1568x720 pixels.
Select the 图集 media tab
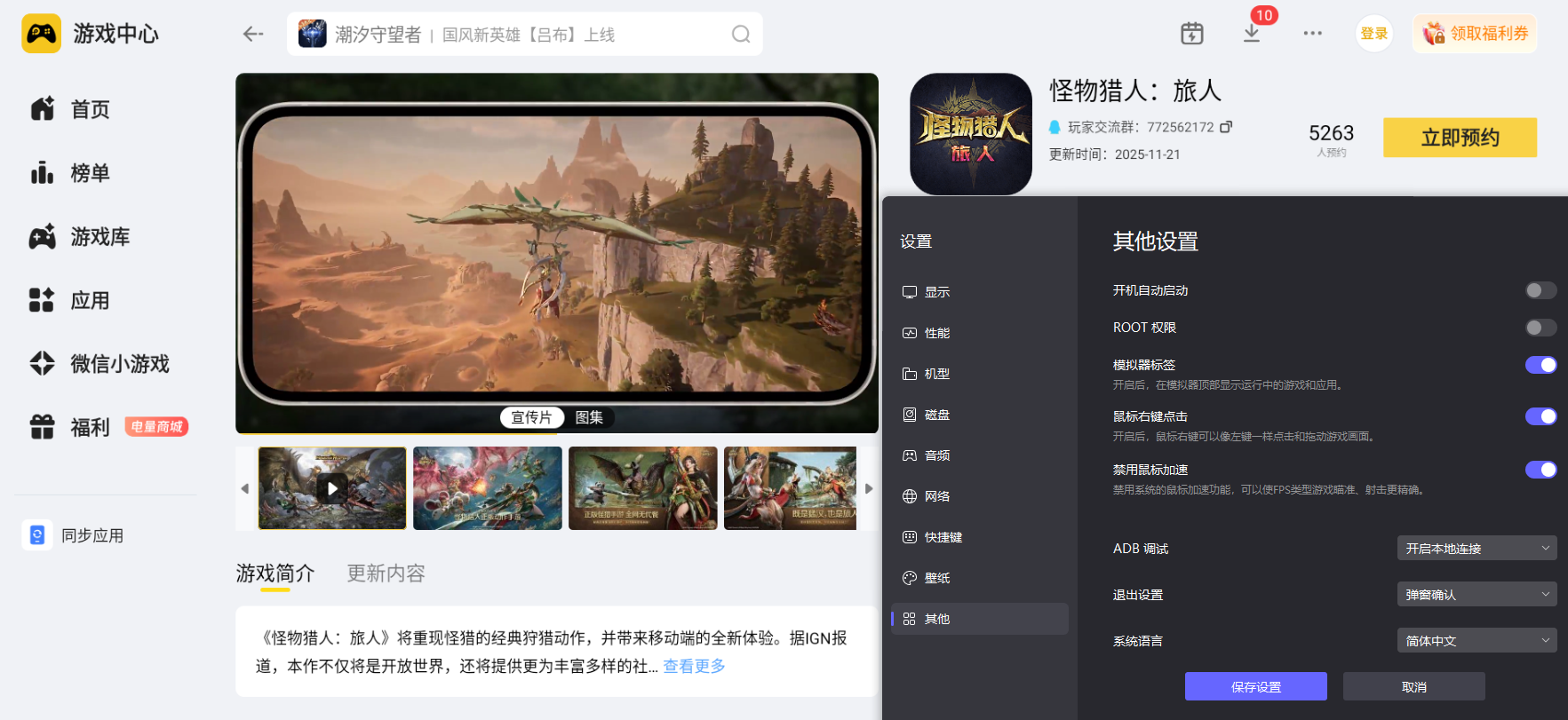[589, 417]
